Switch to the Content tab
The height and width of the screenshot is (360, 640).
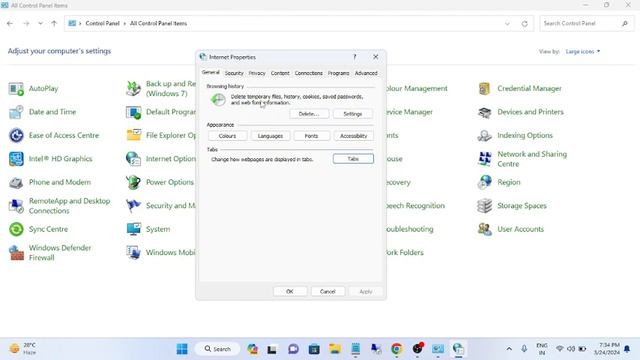280,73
